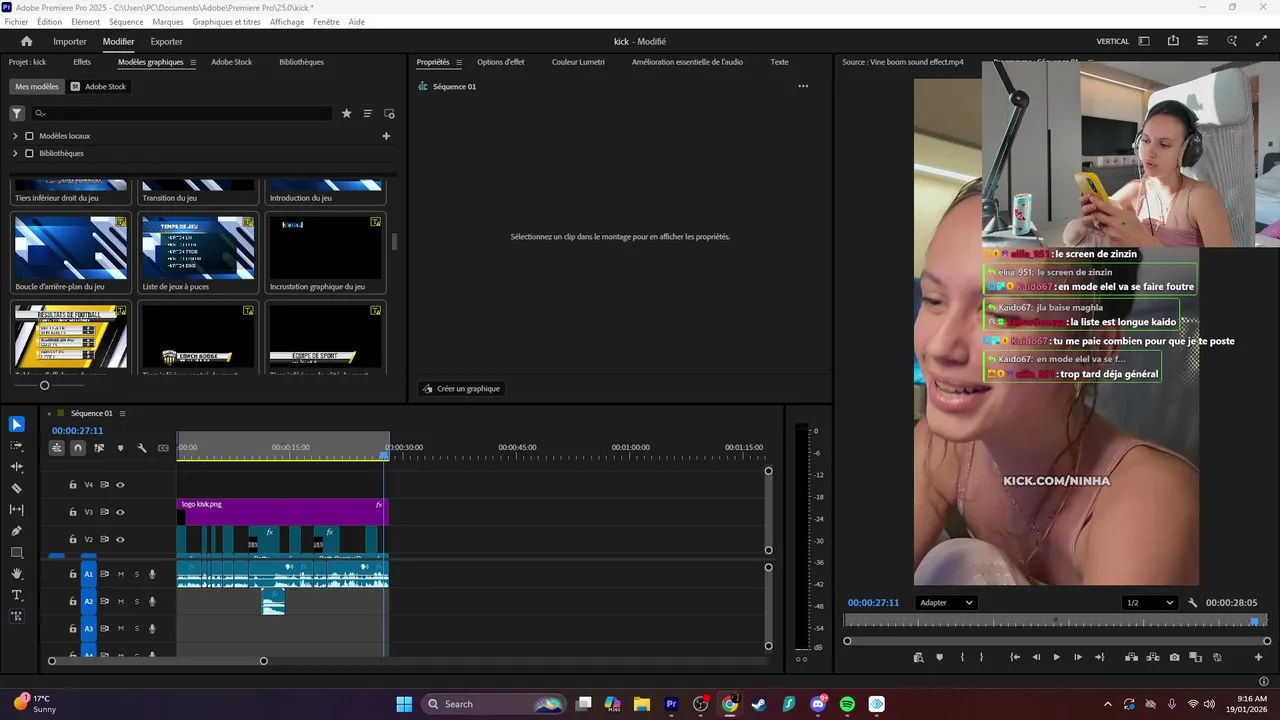Check the Modèles locaux checkbox
The image size is (1280, 720).
tap(29, 136)
